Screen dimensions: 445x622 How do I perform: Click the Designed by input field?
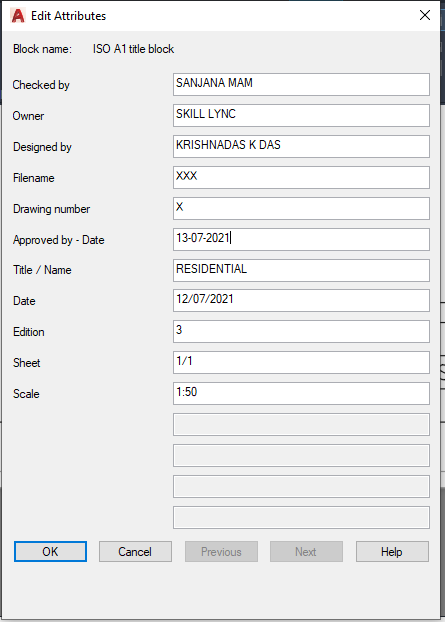[x=301, y=146]
